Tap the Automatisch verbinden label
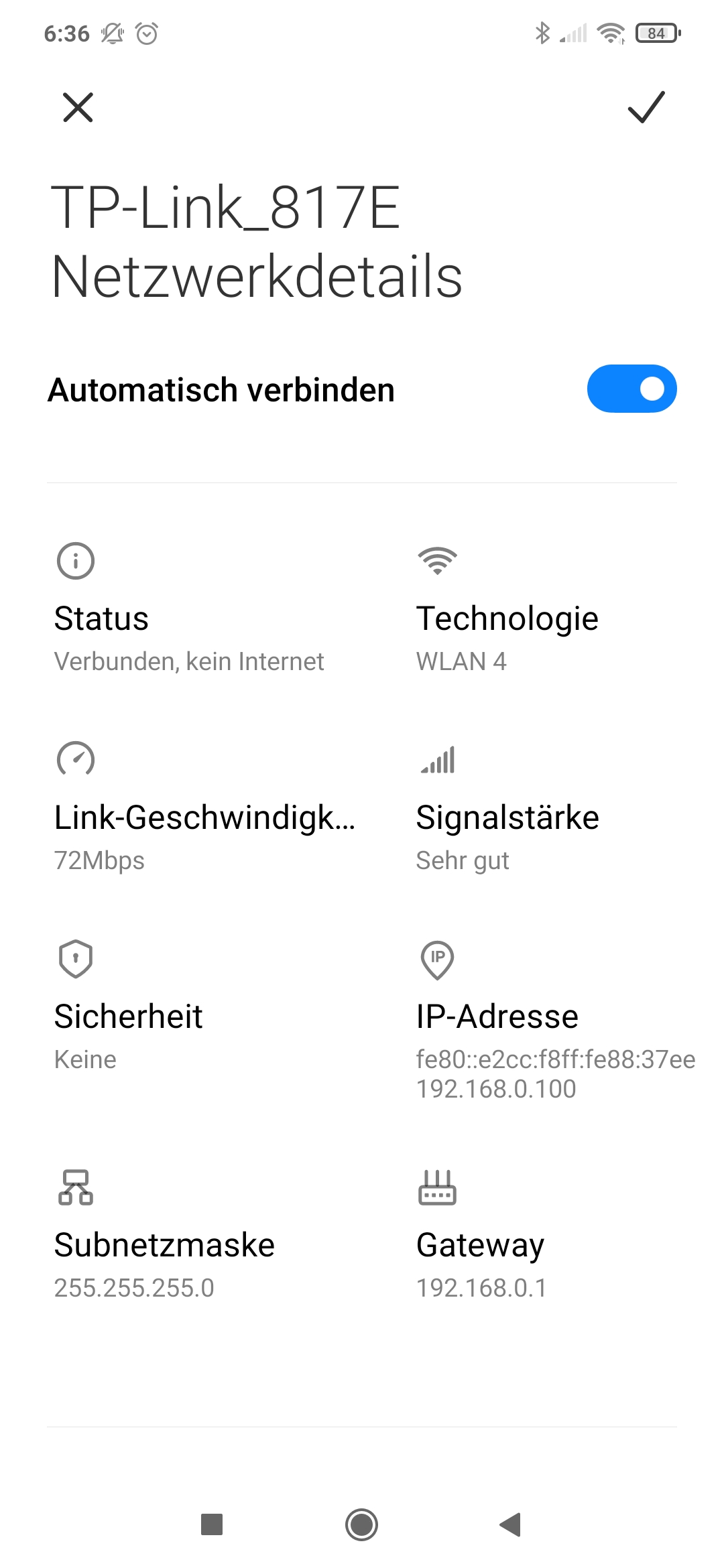 coord(221,390)
